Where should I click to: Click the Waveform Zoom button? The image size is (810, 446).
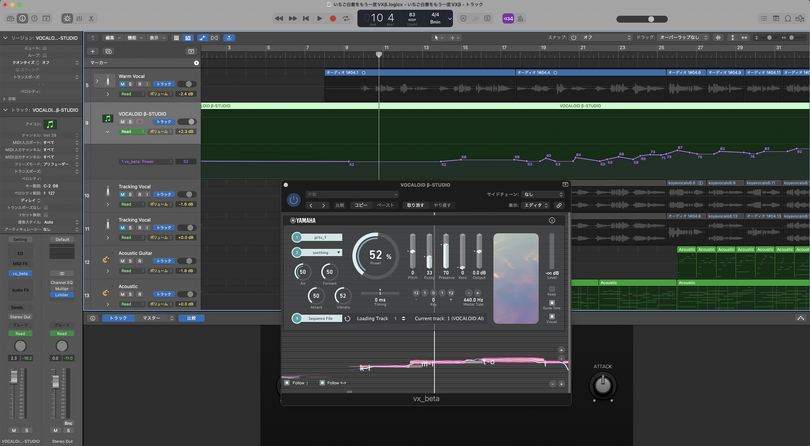tap(718, 38)
